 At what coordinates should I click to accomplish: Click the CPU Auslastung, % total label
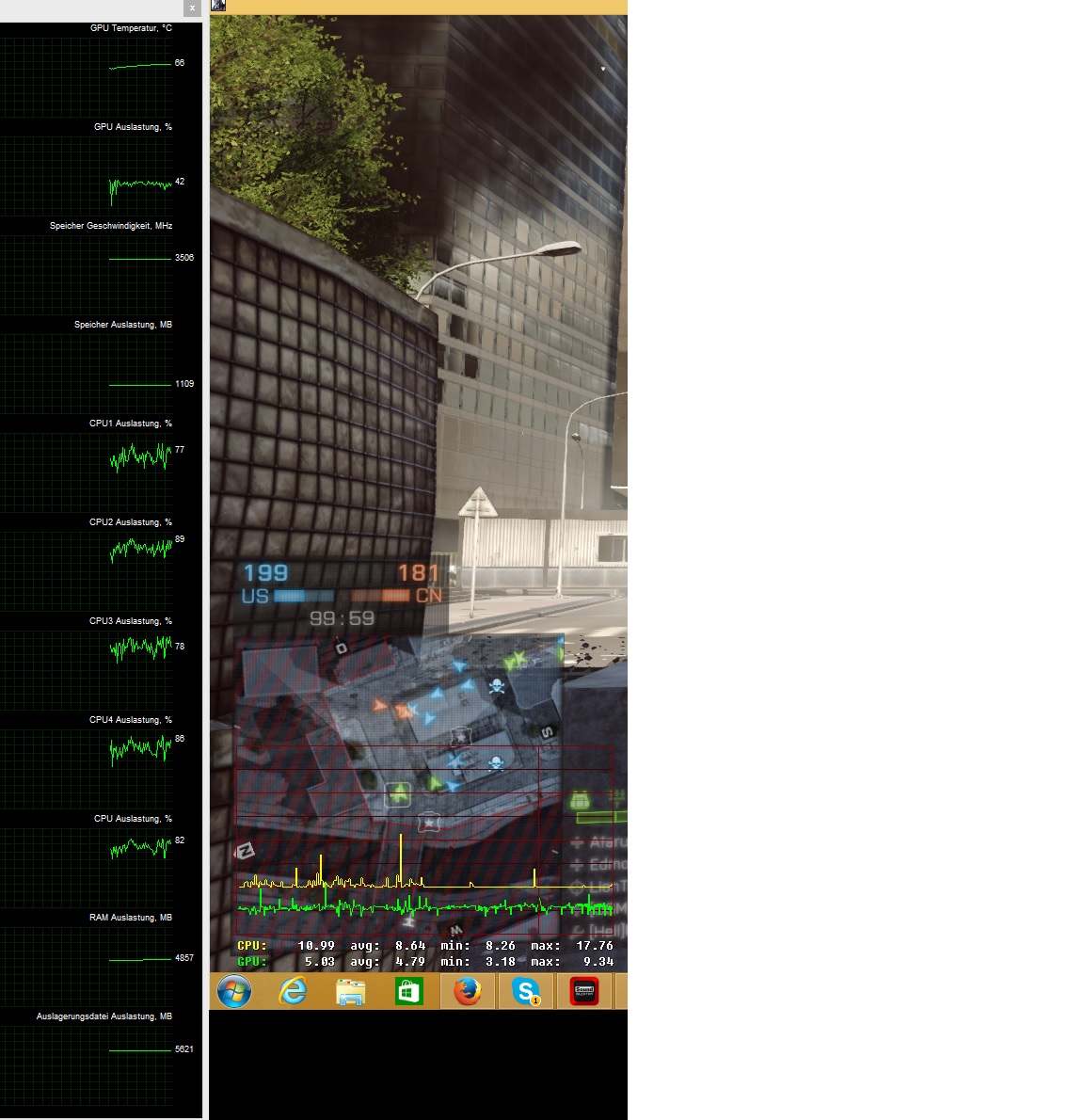tap(133, 819)
